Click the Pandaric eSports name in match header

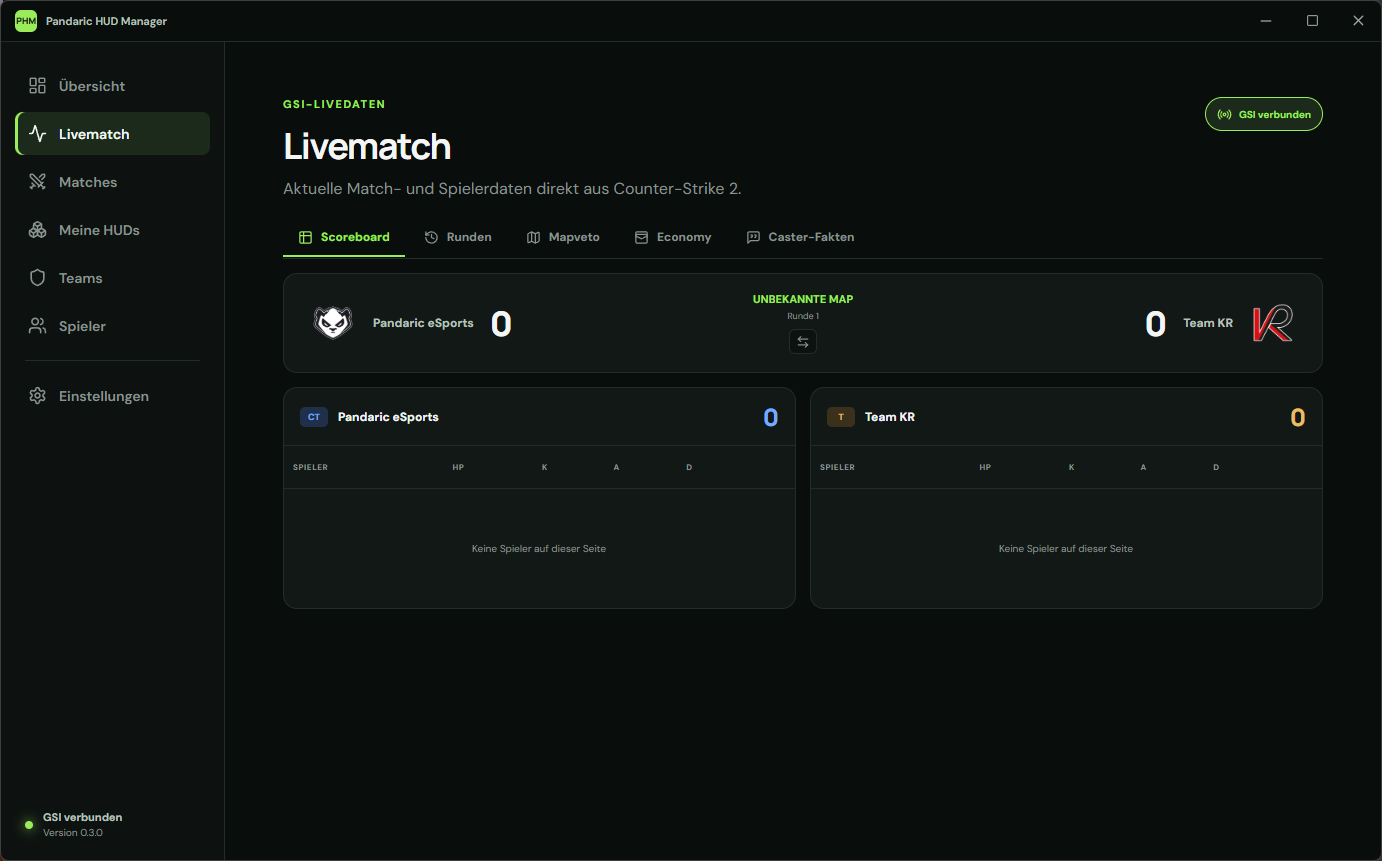tap(423, 323)
